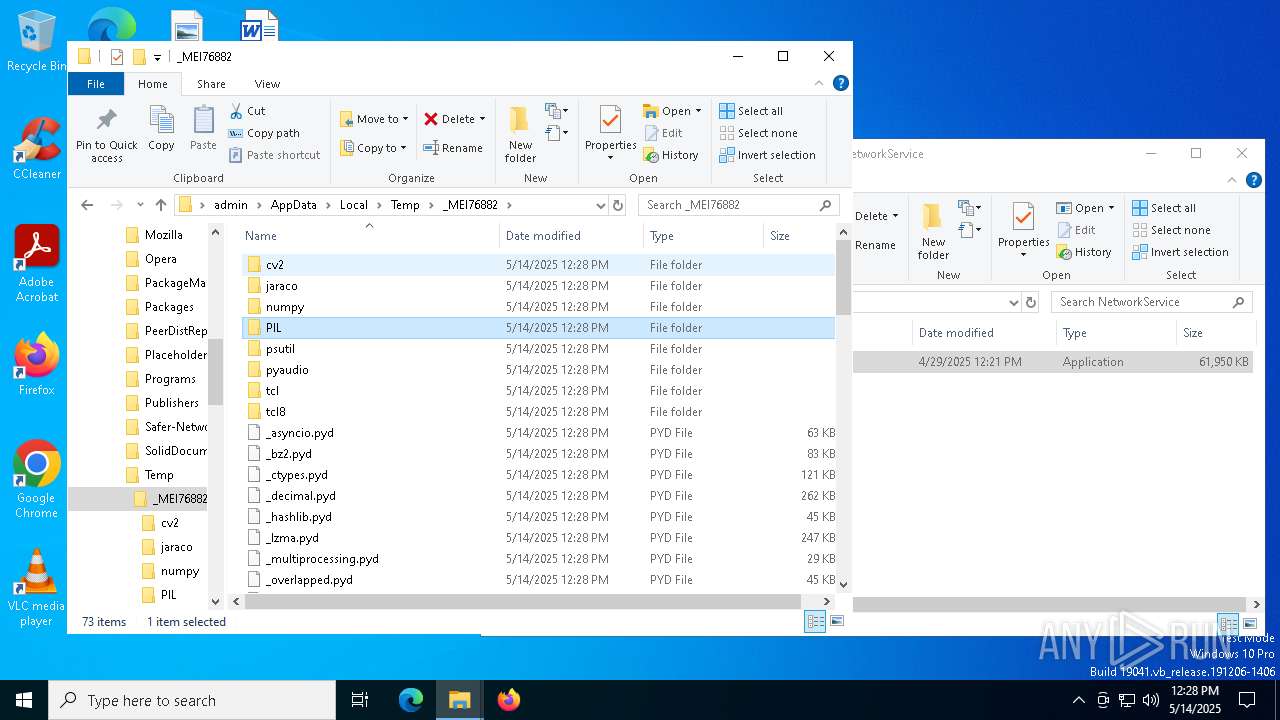Viewport: 1280px width, 720px height.
Task: Click the Type here to search box
Action: tap(192, 700)
